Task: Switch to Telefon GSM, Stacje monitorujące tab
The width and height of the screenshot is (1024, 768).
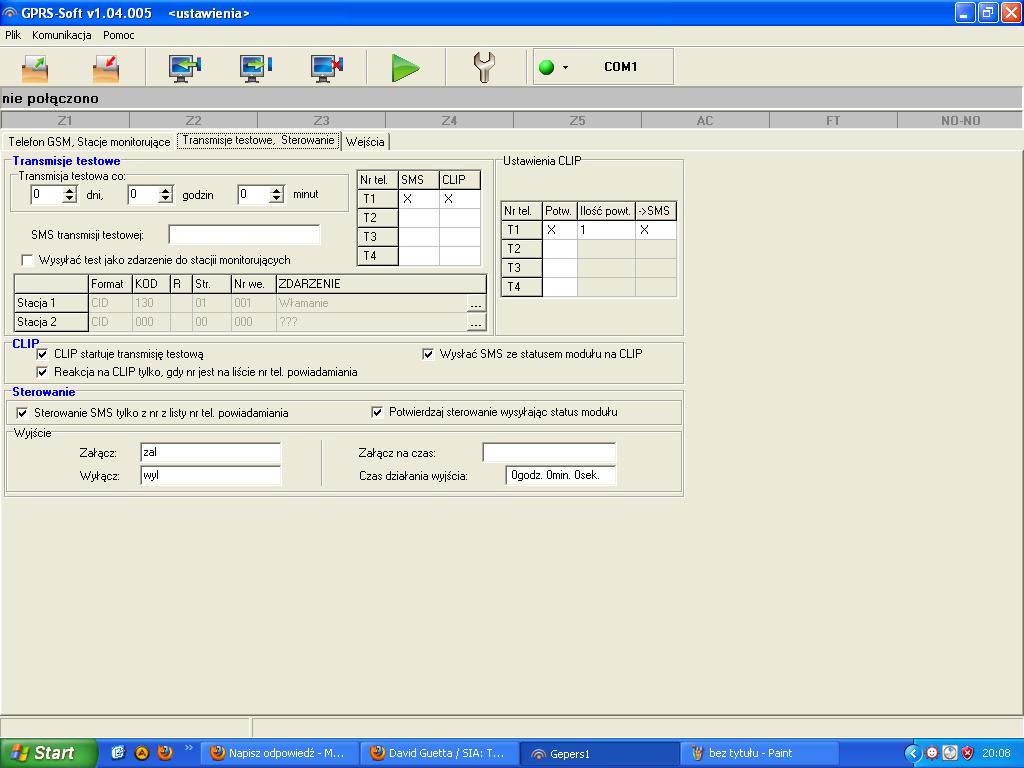Action: pos(89,142)
